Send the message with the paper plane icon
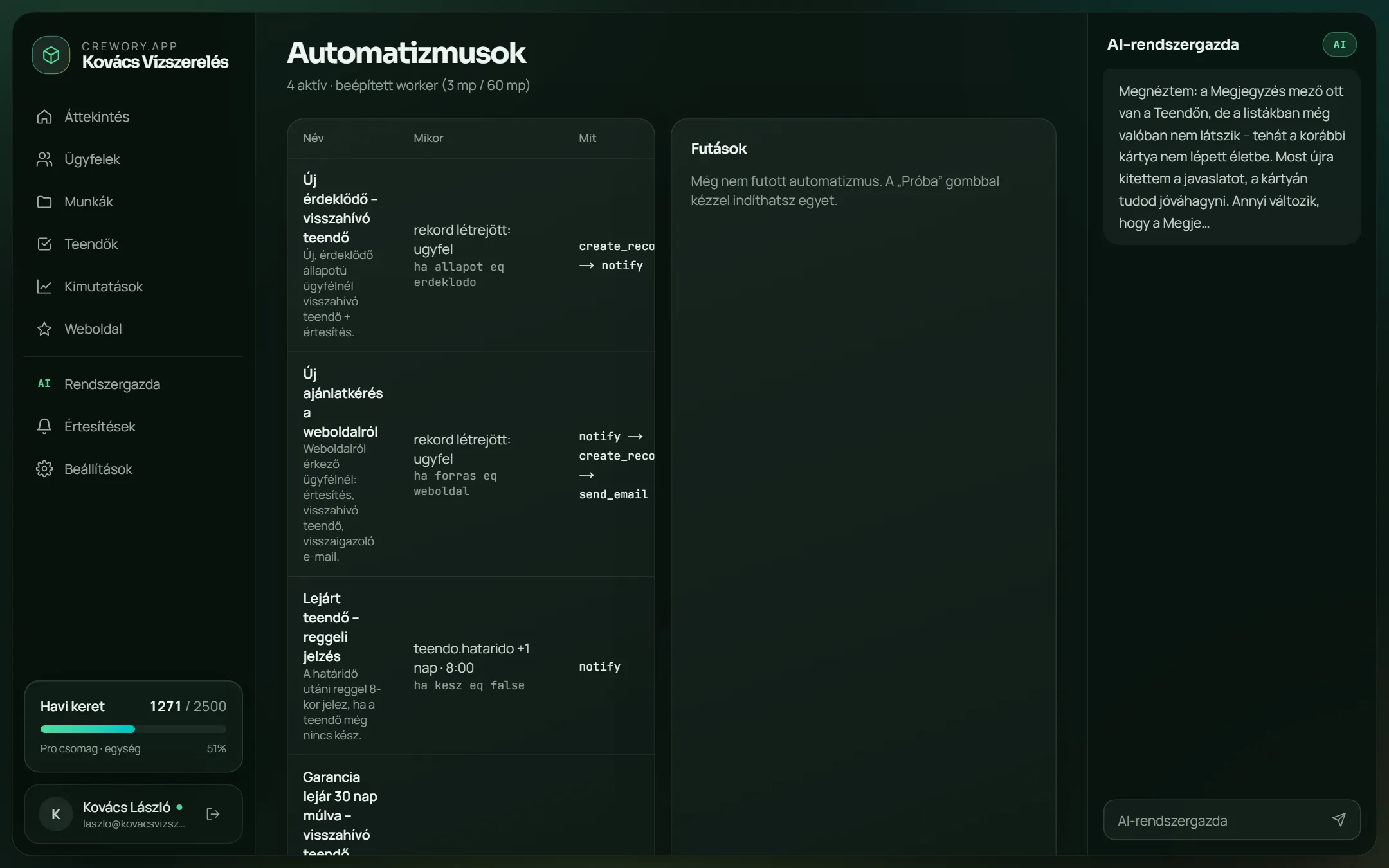Viewport: 1389px width, 868px height. pos(1339,820)
